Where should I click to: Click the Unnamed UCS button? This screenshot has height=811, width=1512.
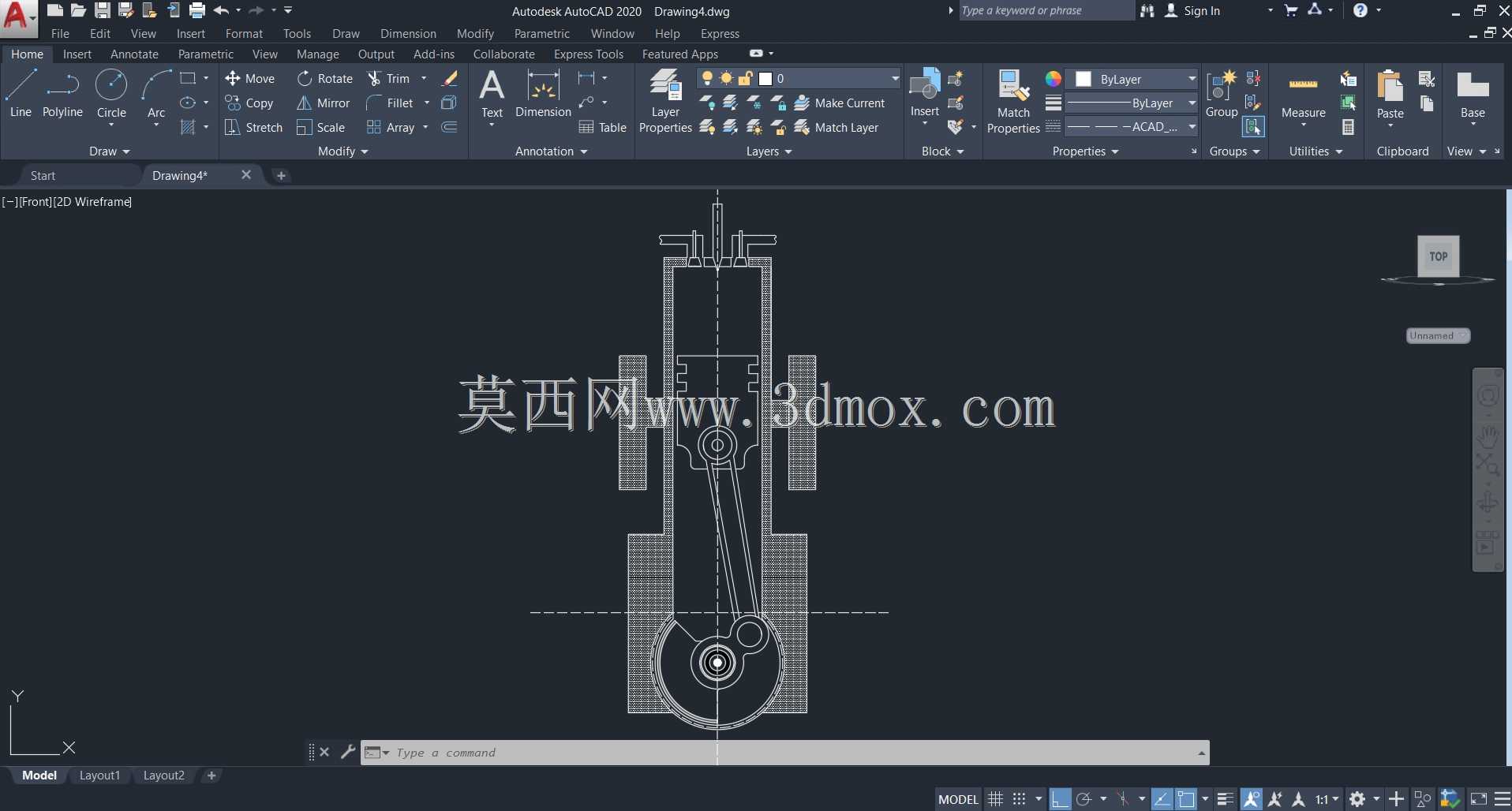pos(1437,335)
